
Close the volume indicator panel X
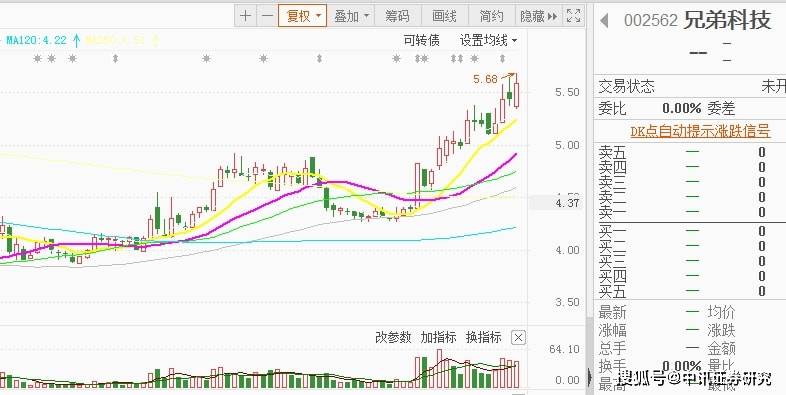518,338
